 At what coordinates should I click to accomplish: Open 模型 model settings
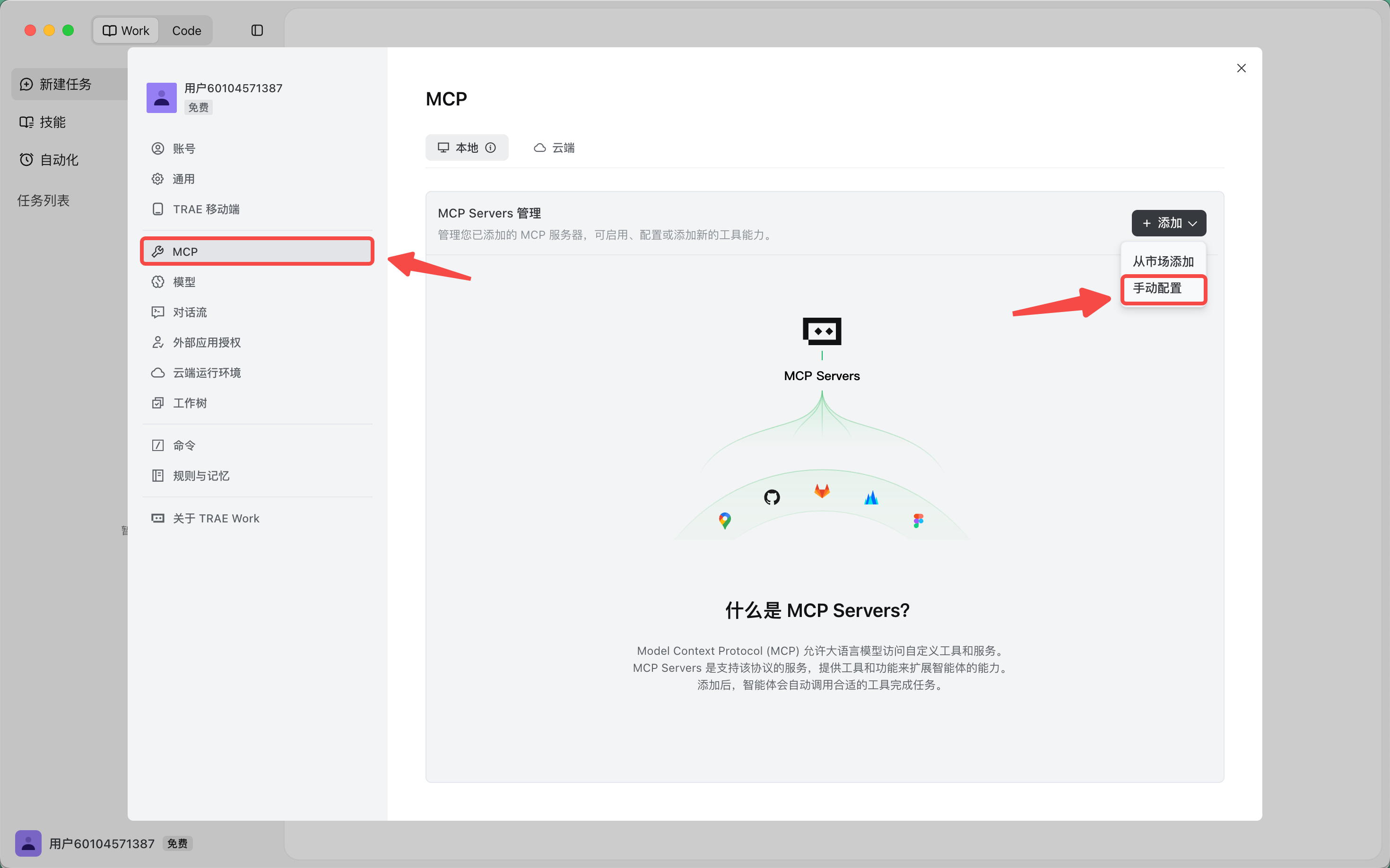(x=257, y=282)
